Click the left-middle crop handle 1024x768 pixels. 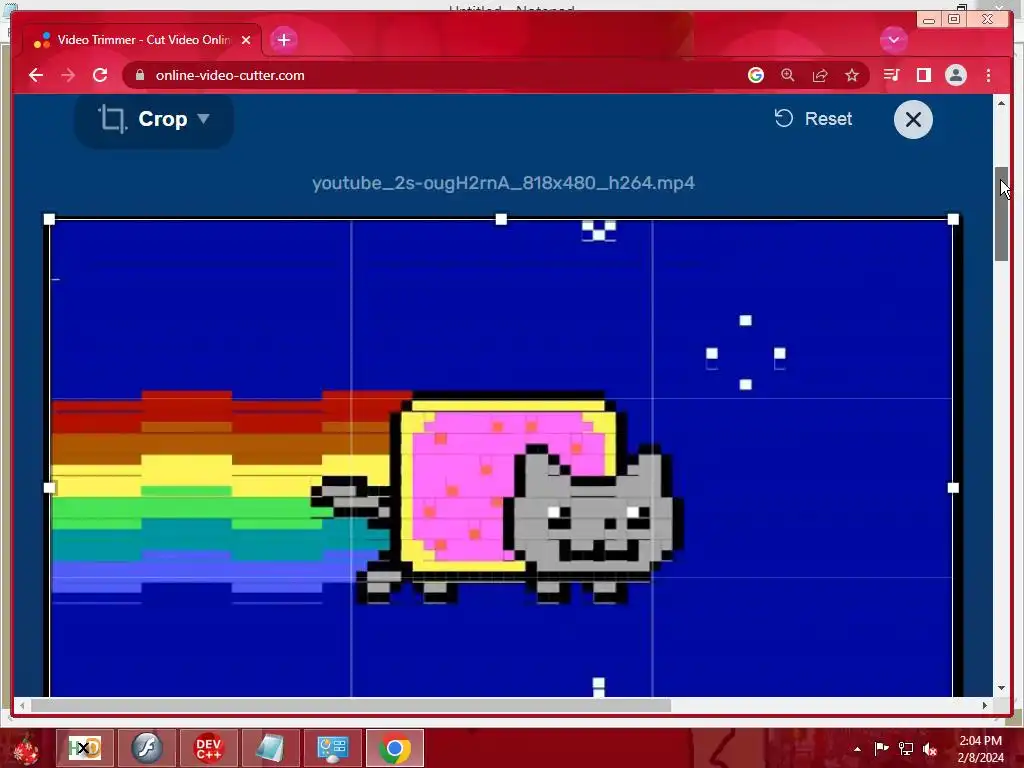coord(49,488)
